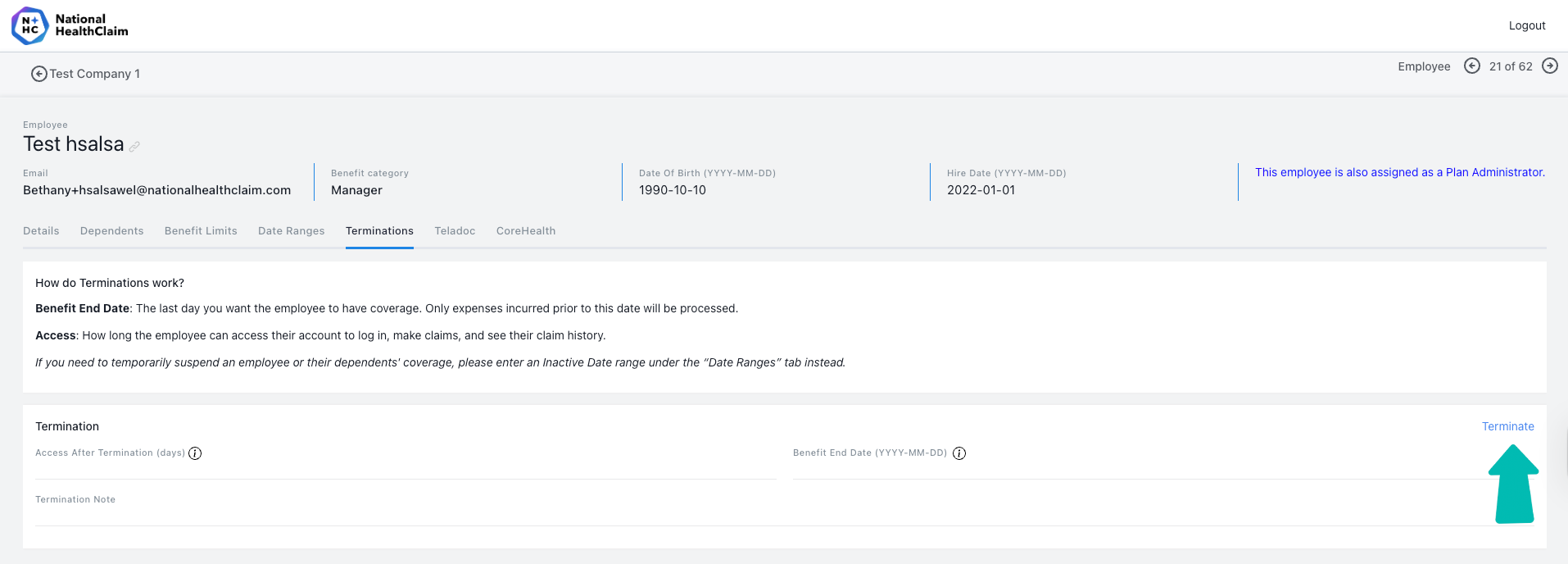Click the National HealthClaim logo

70,25
